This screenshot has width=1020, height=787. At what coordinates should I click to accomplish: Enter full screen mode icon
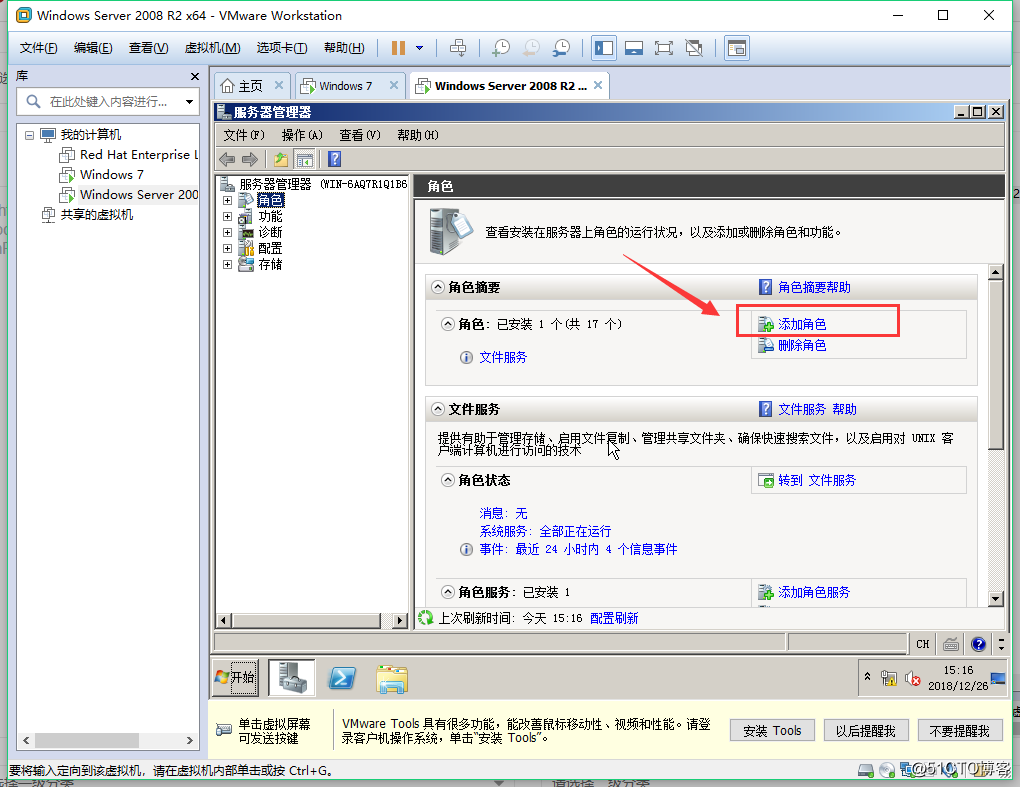pos(664,48)
